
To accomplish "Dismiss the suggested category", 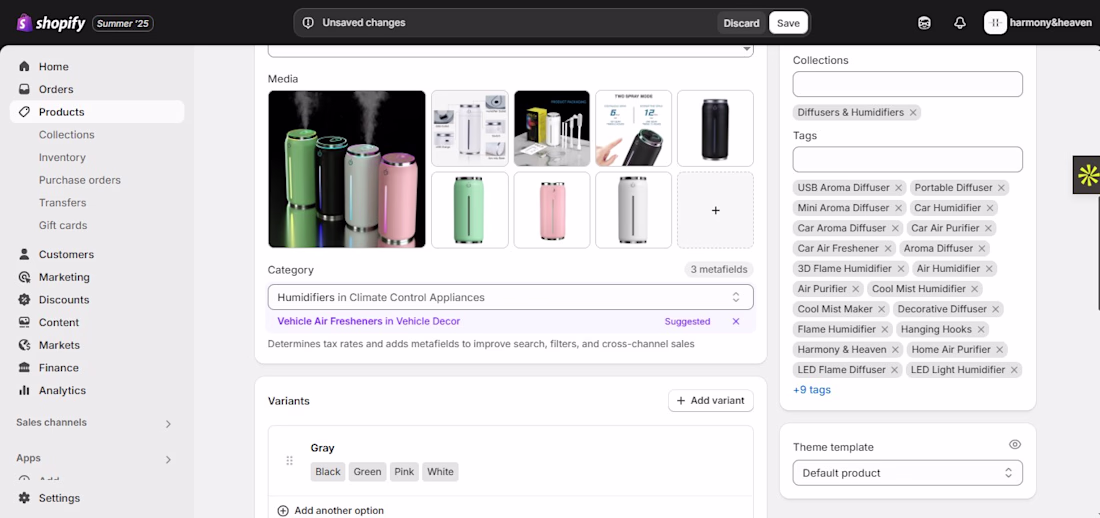I will [736, 321].
